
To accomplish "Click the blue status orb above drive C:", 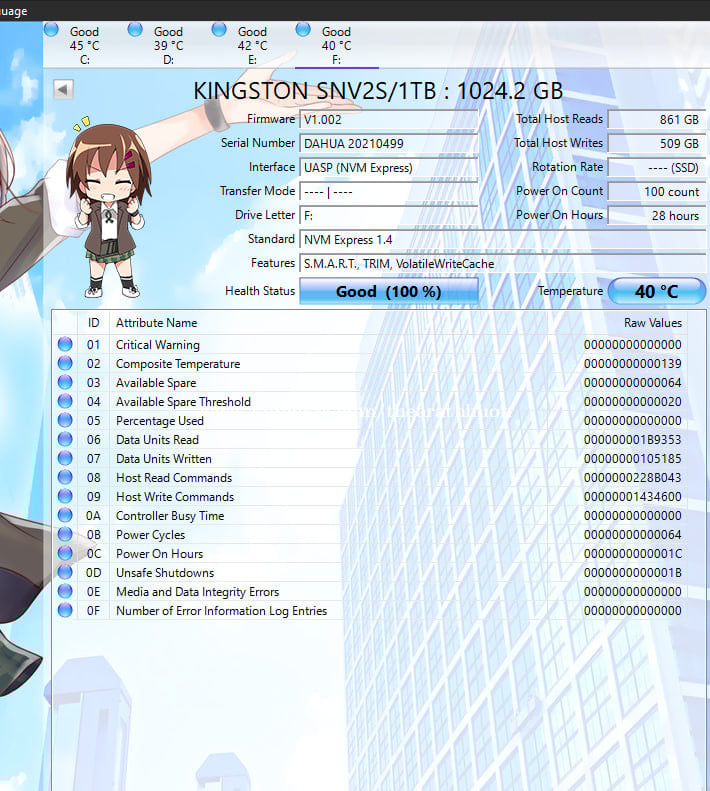I will click(51, 30).
